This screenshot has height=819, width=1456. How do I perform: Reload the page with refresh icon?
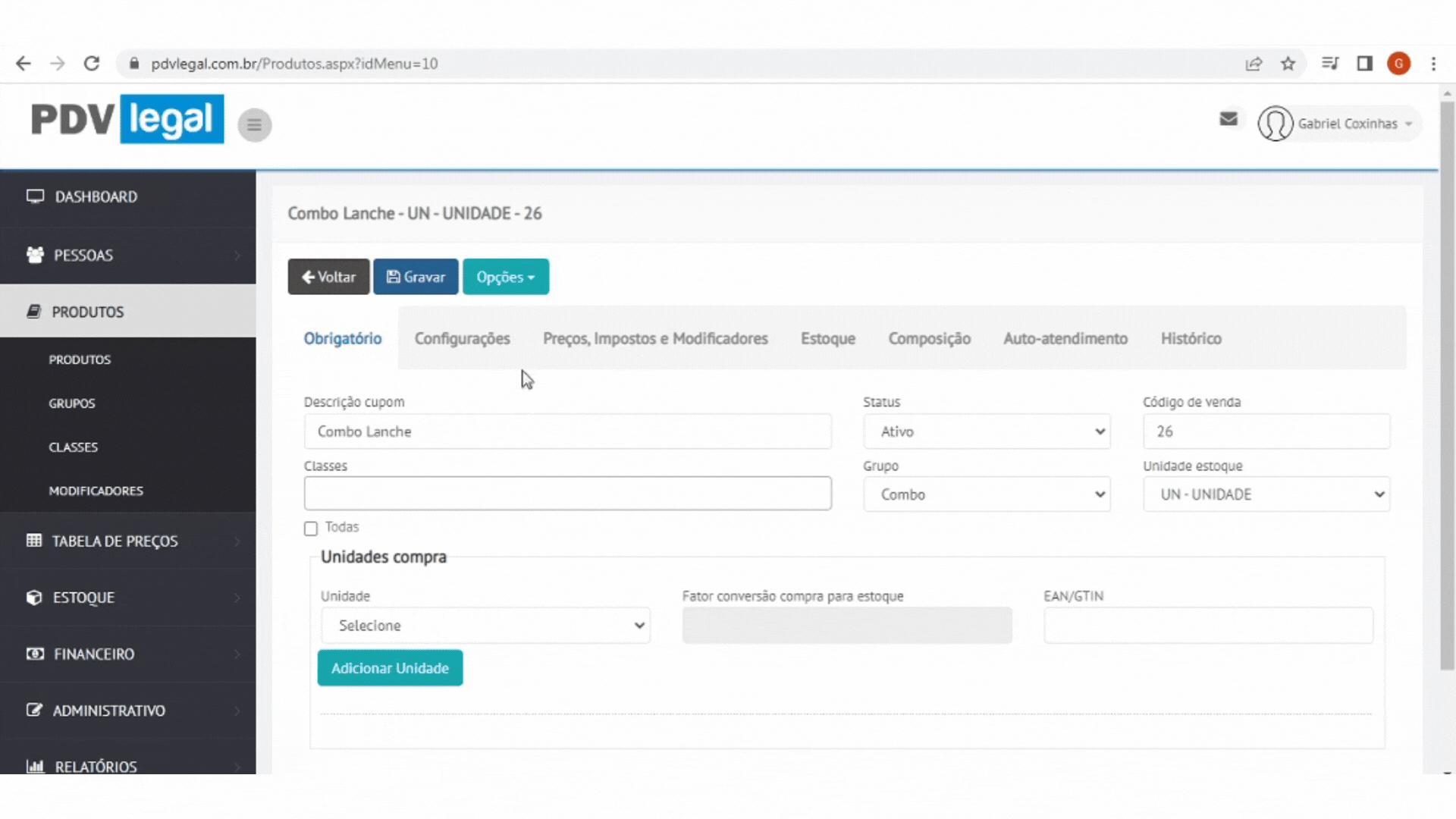[92, 64]
